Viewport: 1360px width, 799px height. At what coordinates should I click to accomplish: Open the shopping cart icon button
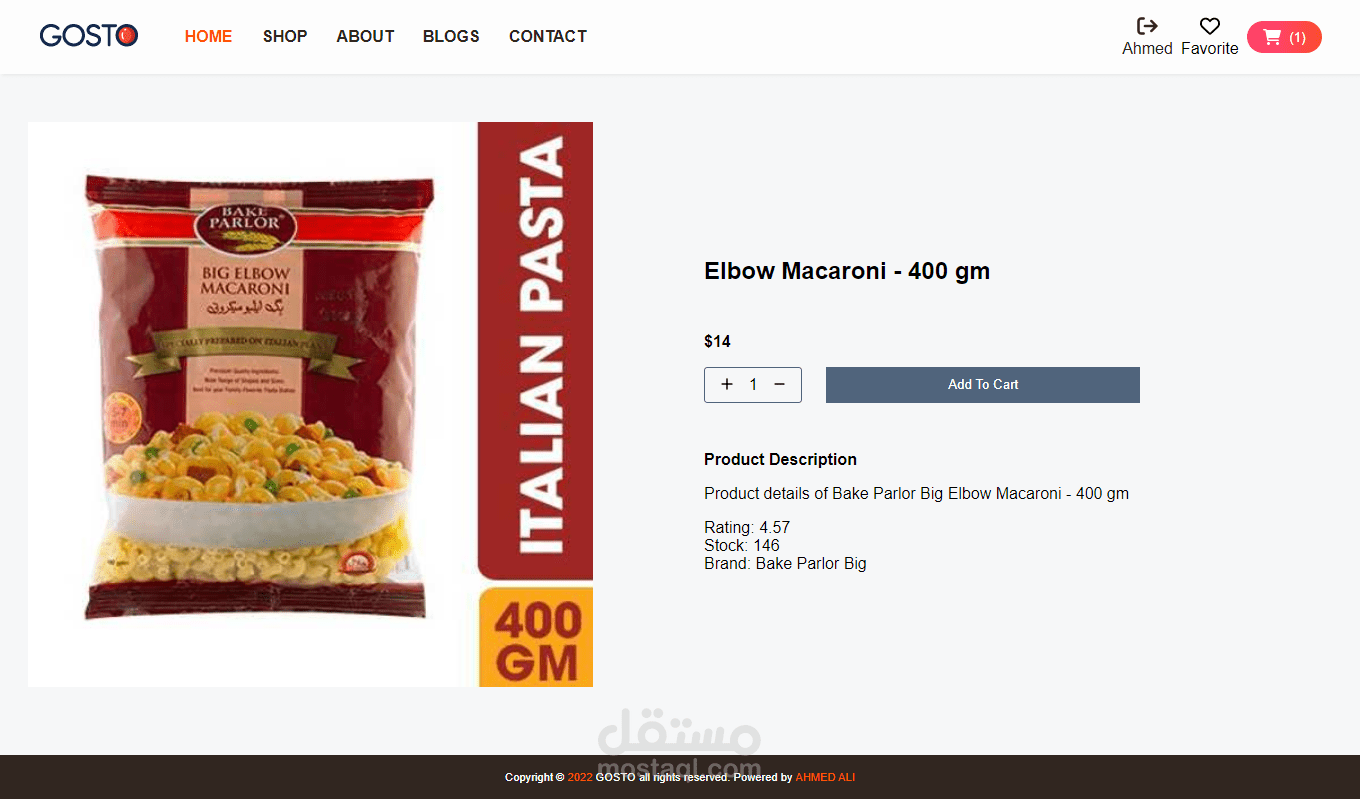click(1272, 37)
